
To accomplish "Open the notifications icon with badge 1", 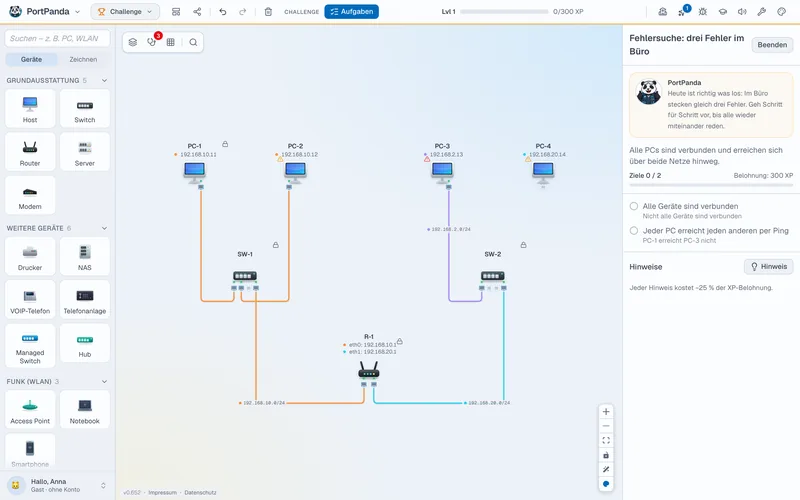I will 683,11.
